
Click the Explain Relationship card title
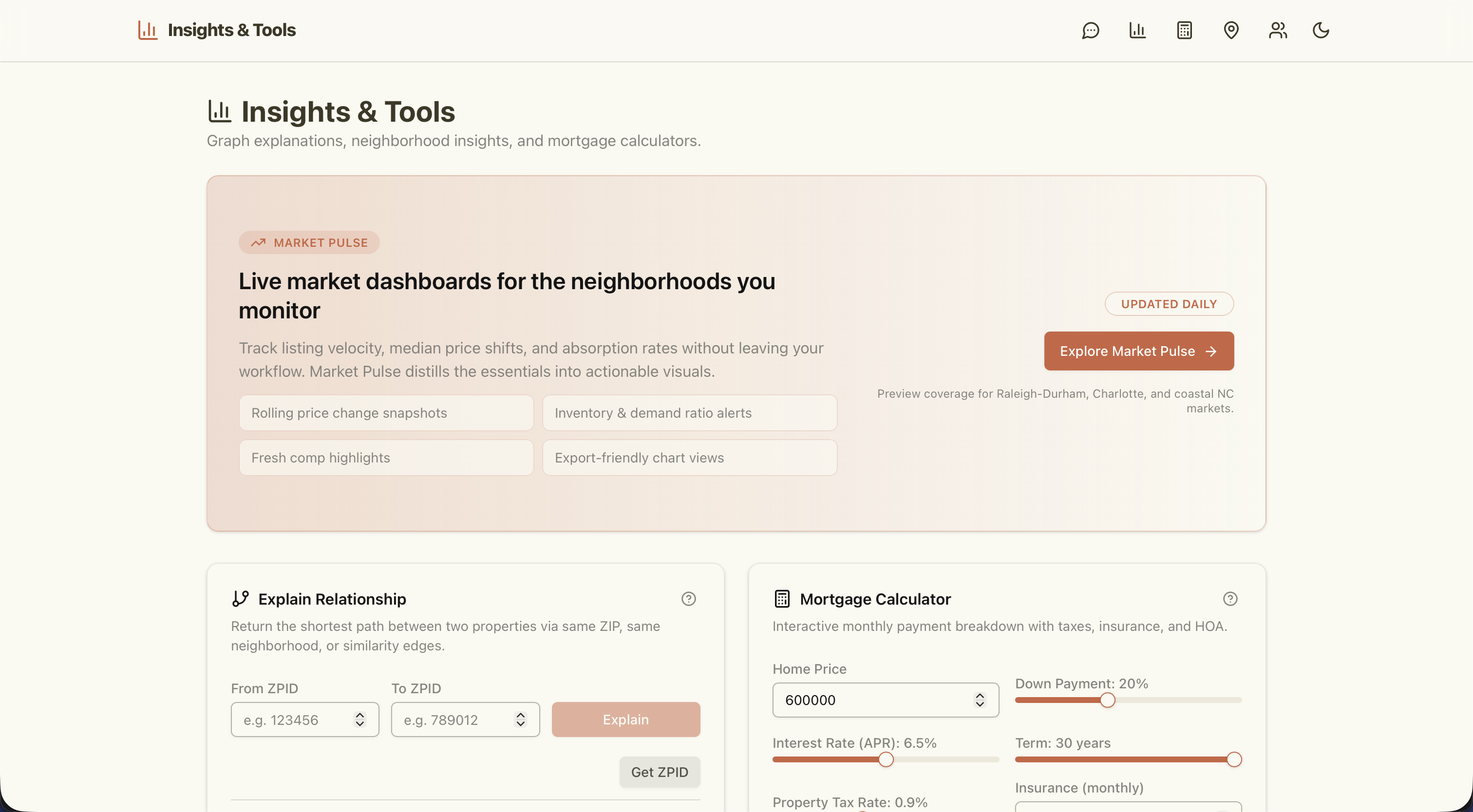pos(332,599)
